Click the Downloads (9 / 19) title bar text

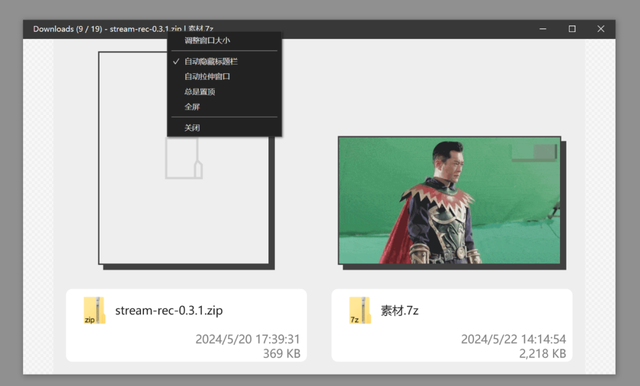68,29
